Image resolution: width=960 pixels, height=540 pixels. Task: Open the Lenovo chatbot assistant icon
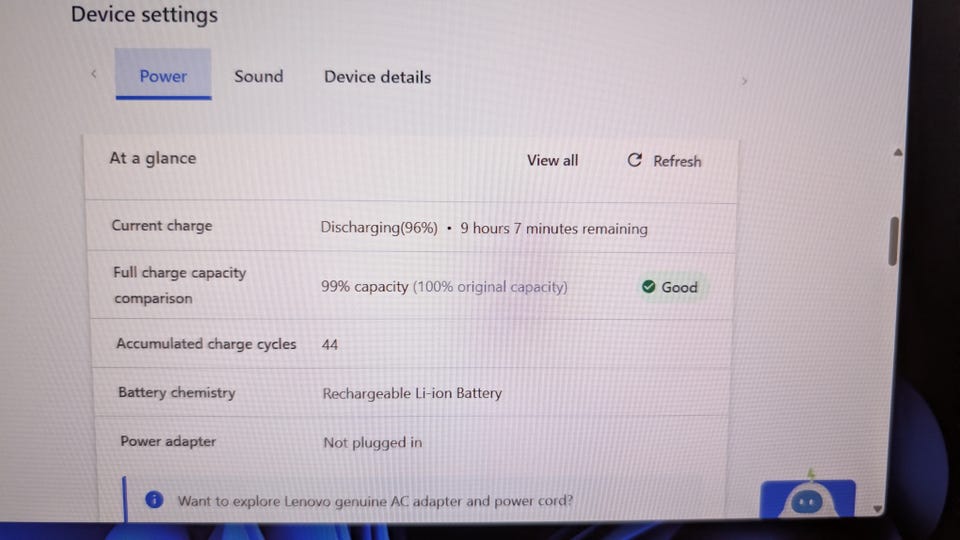807,499
